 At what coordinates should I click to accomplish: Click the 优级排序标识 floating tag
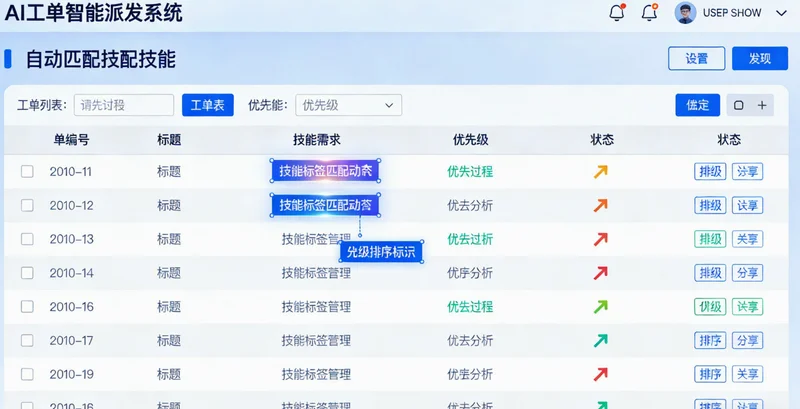(x=380, y=251)
